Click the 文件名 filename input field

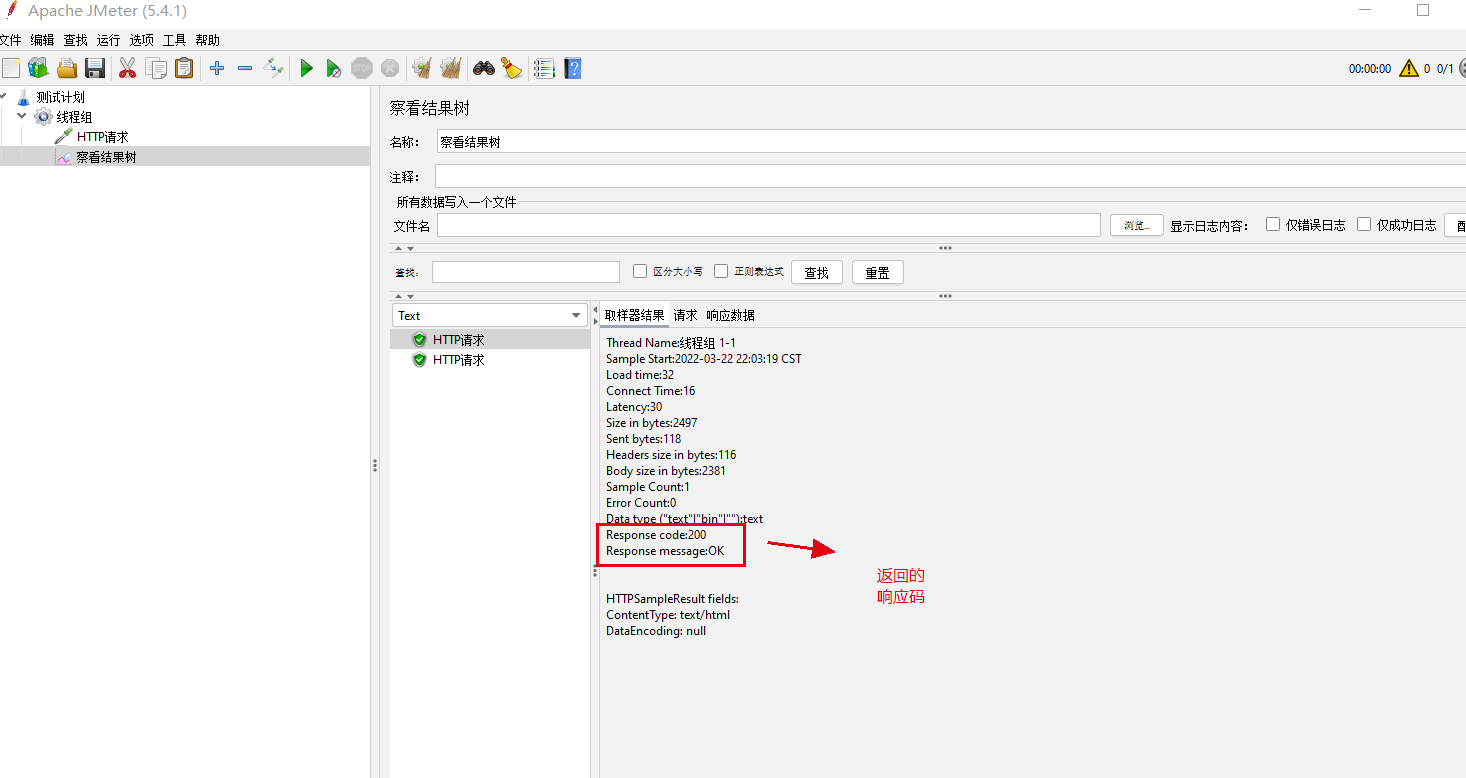pyautogui.click(x=769, y=225)
